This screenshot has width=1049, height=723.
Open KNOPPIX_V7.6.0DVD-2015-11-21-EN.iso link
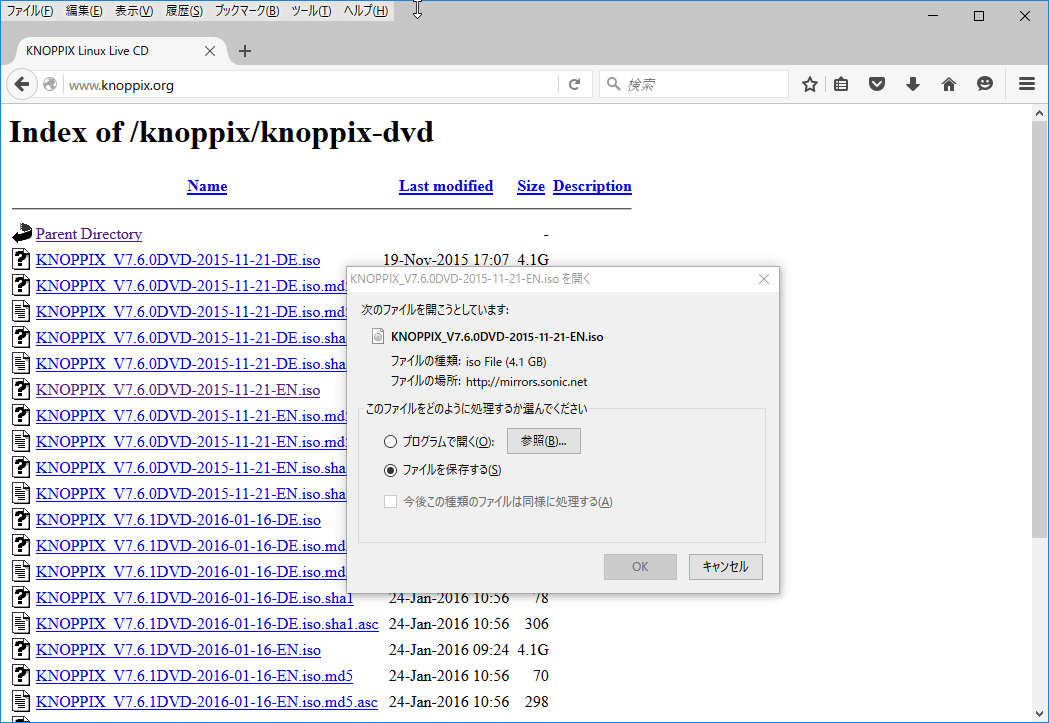(x=178, y=389)
